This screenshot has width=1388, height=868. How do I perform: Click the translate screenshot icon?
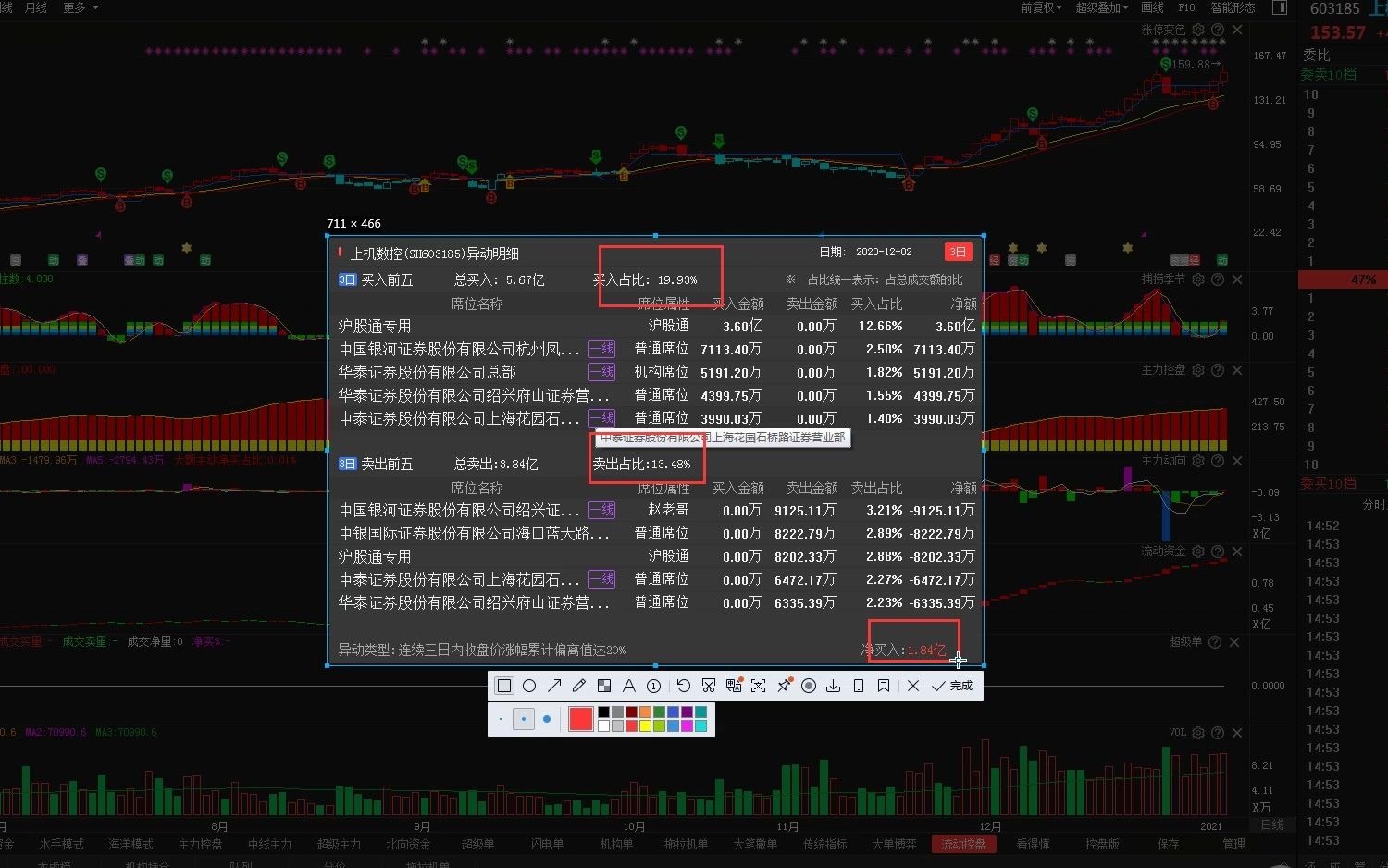coord(734,686)
